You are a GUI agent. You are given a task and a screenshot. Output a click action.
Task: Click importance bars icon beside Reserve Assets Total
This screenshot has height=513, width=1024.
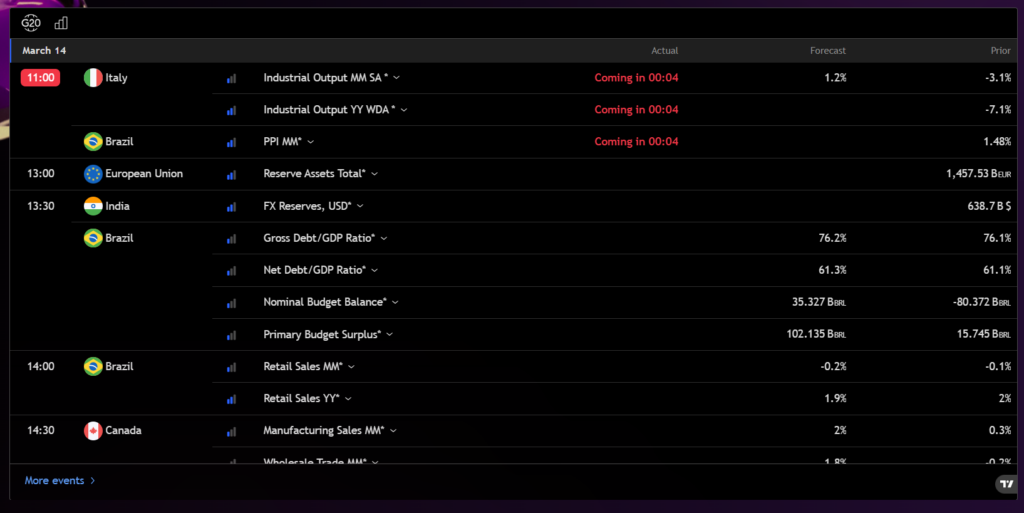pyautogui.click(x=231, y=174)
